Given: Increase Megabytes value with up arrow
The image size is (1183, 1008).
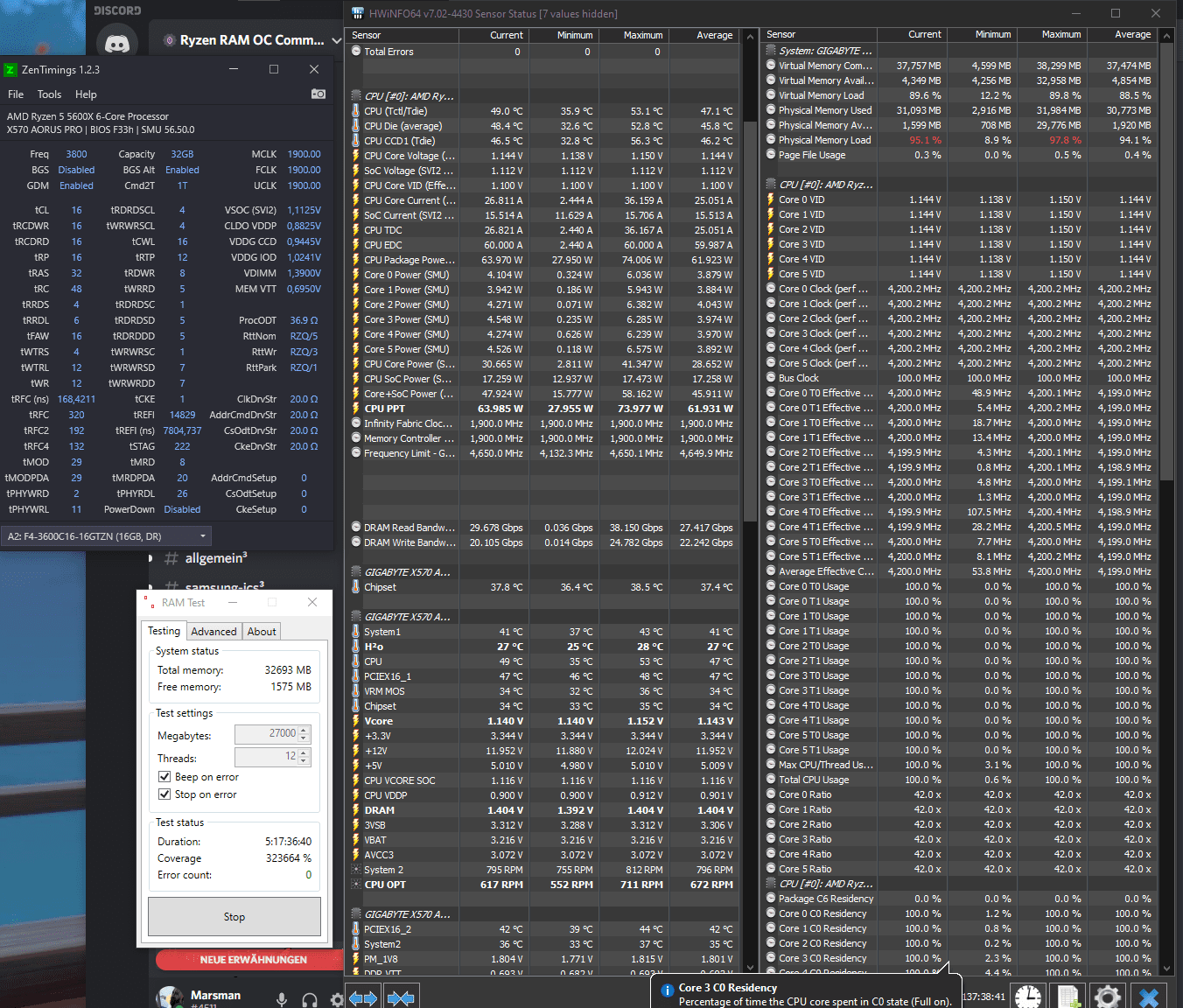Looking at the screenshot, I should pos(304,731).
